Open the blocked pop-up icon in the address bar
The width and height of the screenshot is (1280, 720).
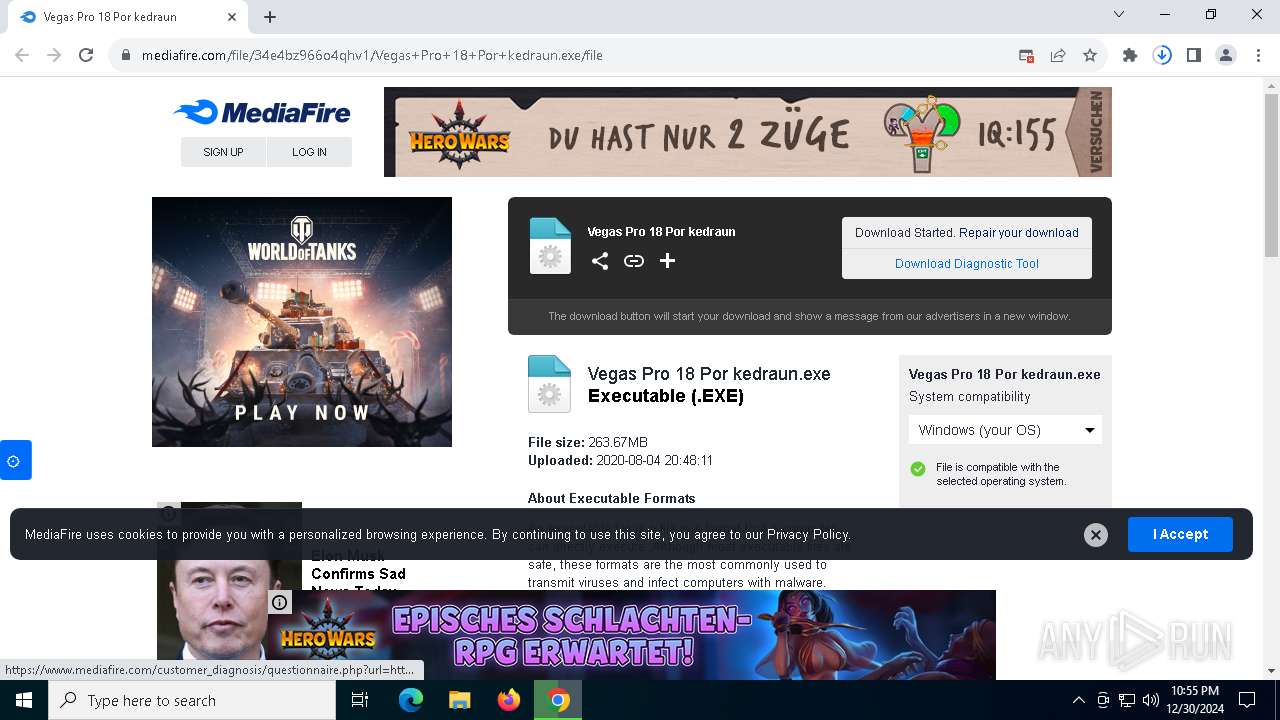1026,55
